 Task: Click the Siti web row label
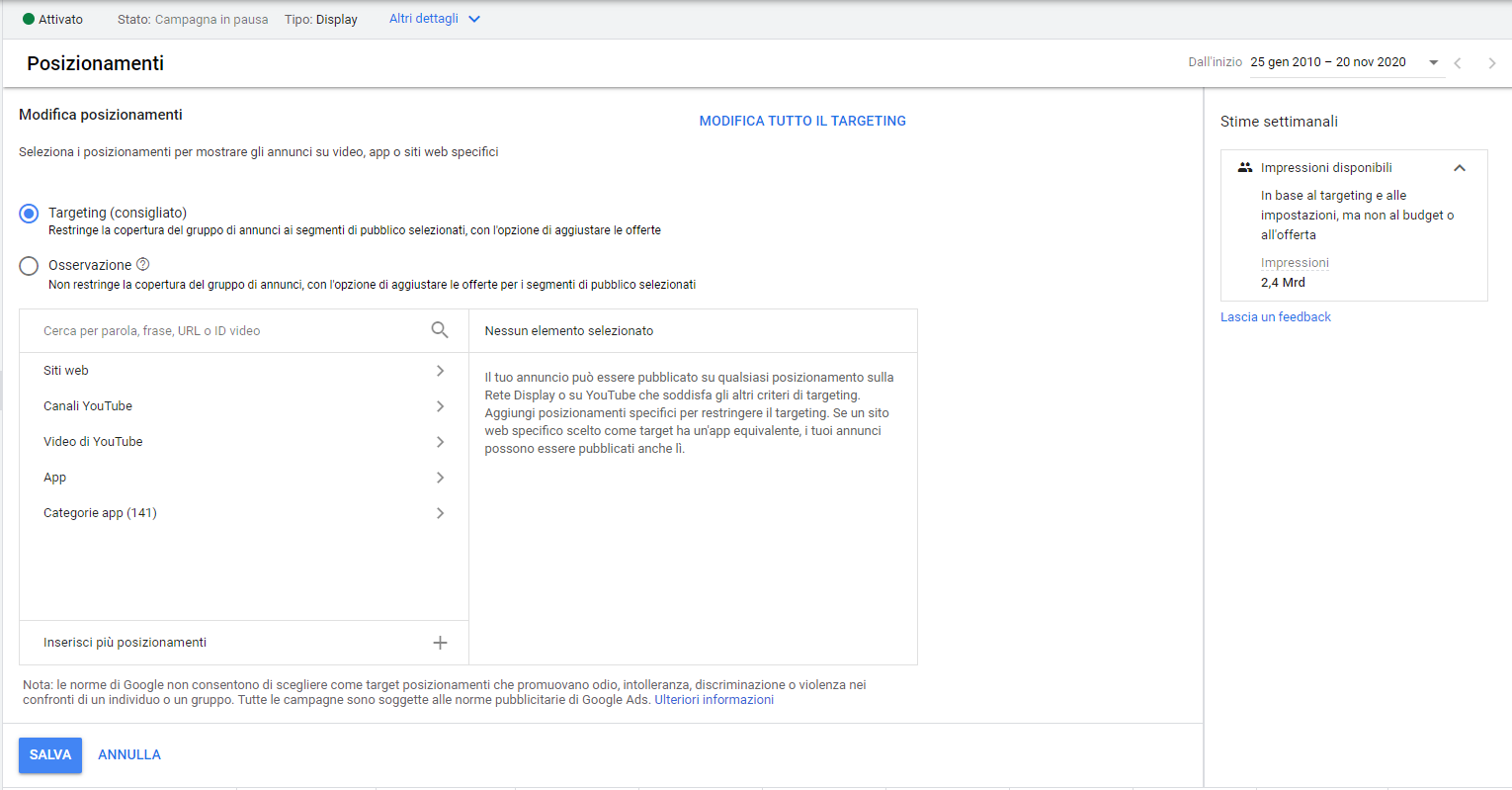pos(66,371)
